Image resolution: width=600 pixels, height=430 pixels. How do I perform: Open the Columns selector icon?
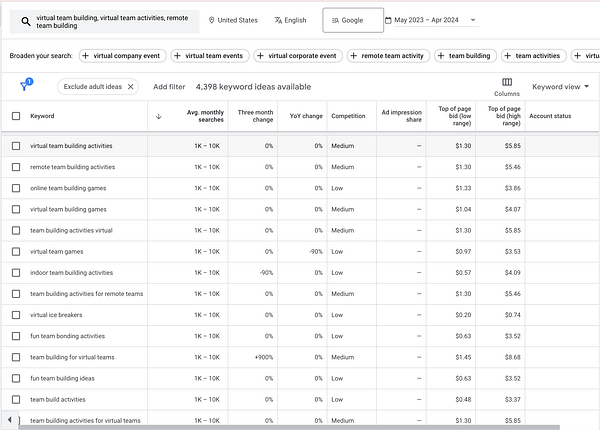pyautogui.click(x=507, y=82)
